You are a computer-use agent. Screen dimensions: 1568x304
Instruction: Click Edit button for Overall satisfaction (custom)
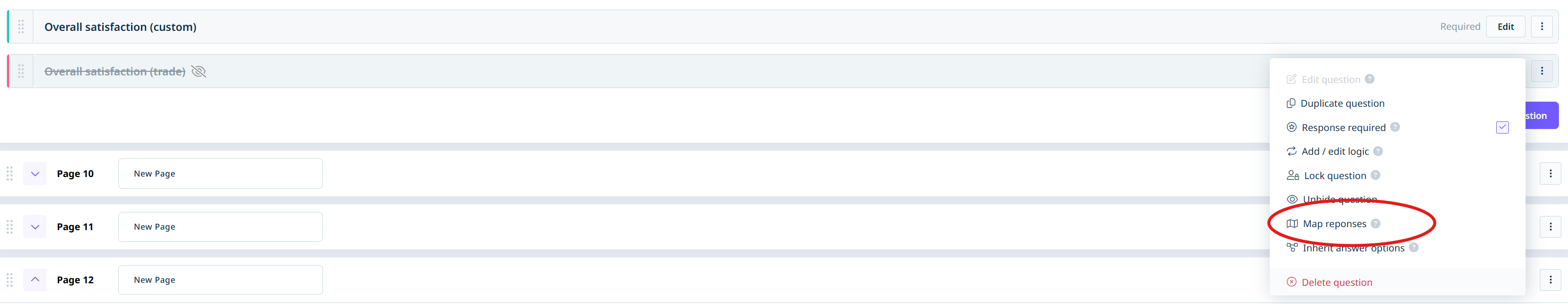coord(1505,26)
